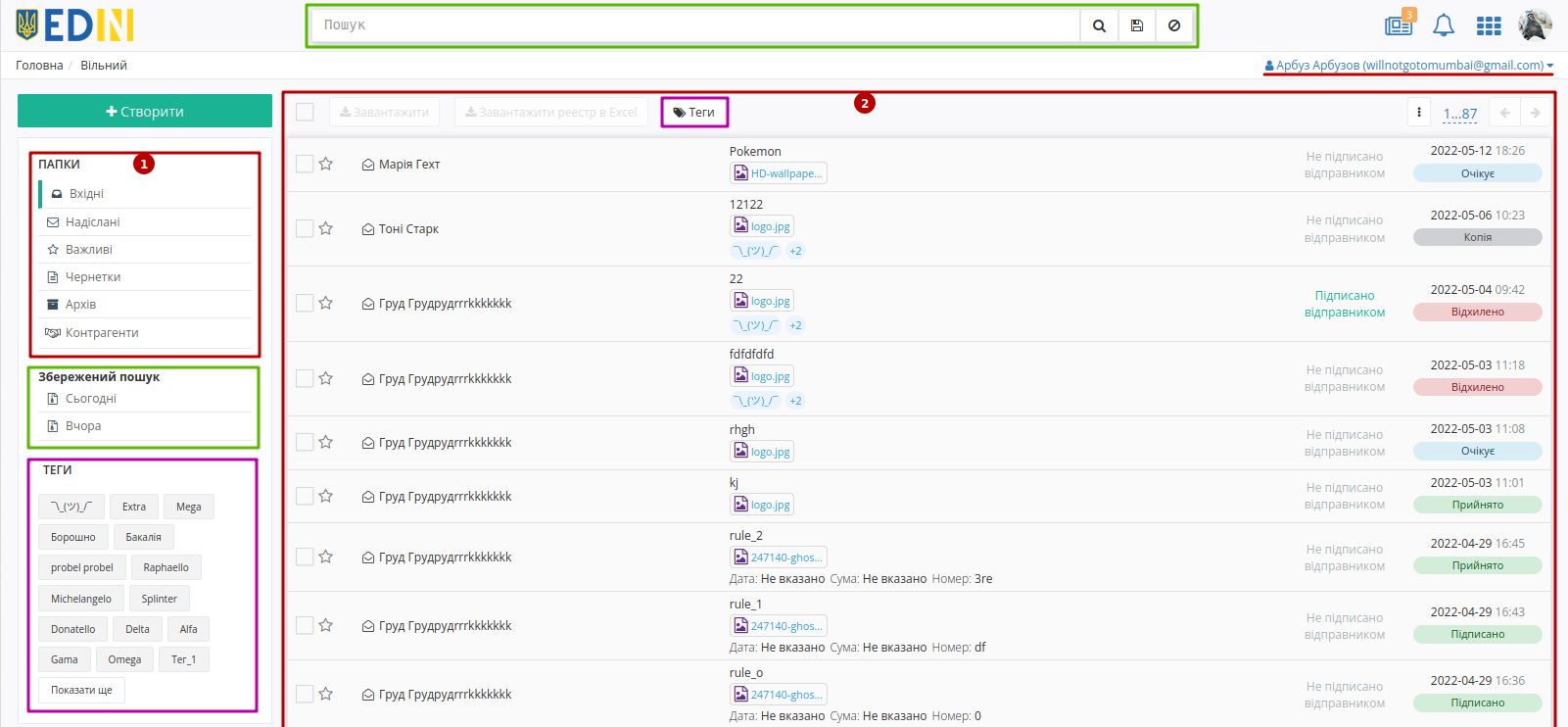This screenshot has height=727, width=1568.
Task: Open the Архів folder
Action: [145, 305]
